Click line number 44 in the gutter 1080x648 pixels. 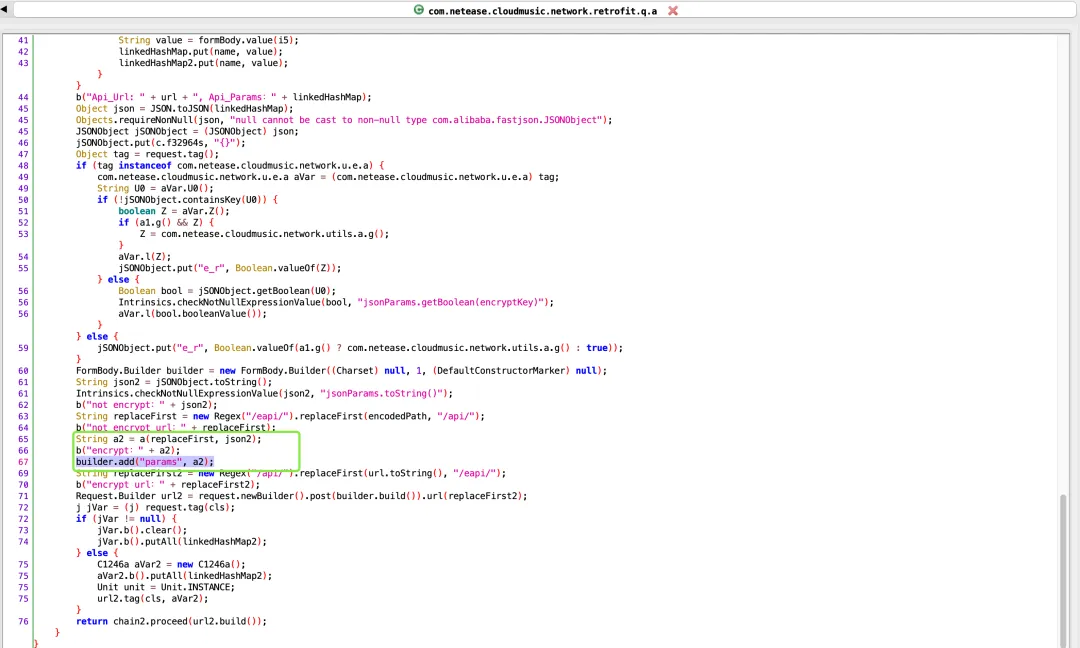click(23, 97)
